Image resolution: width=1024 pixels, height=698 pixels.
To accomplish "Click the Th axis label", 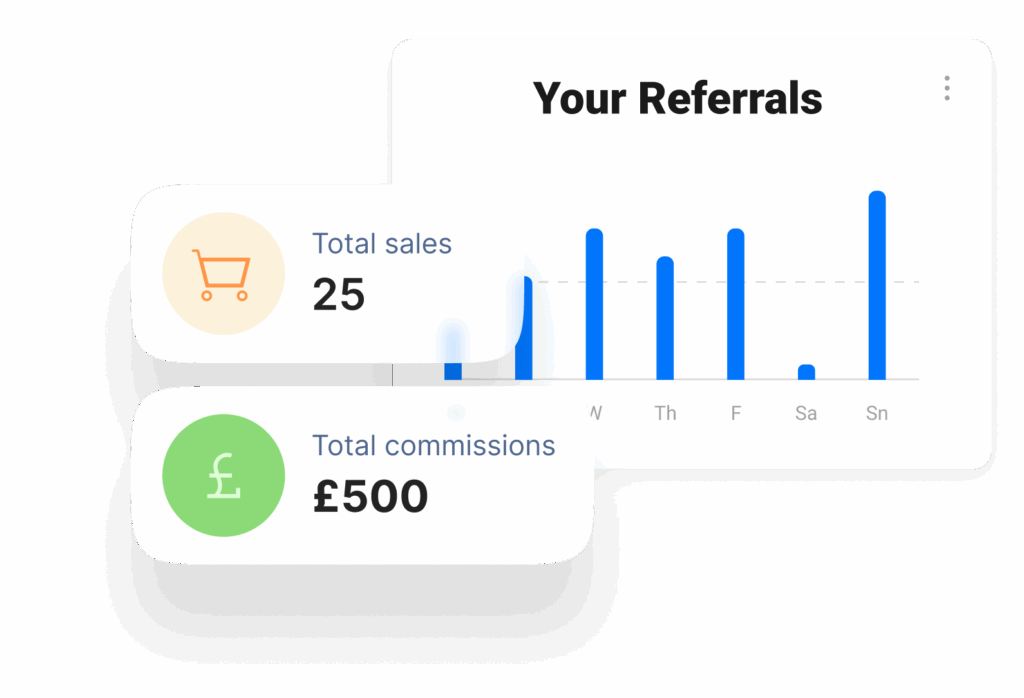I will click(665, 413).
